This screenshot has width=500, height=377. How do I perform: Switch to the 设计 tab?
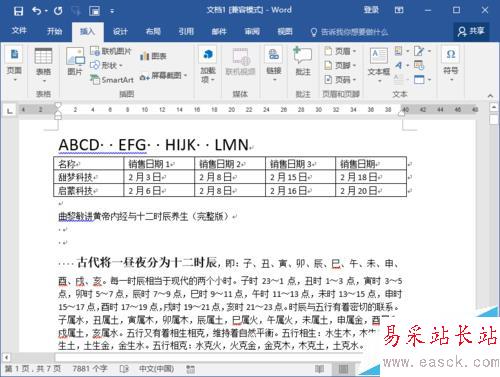tap(120, 32)
